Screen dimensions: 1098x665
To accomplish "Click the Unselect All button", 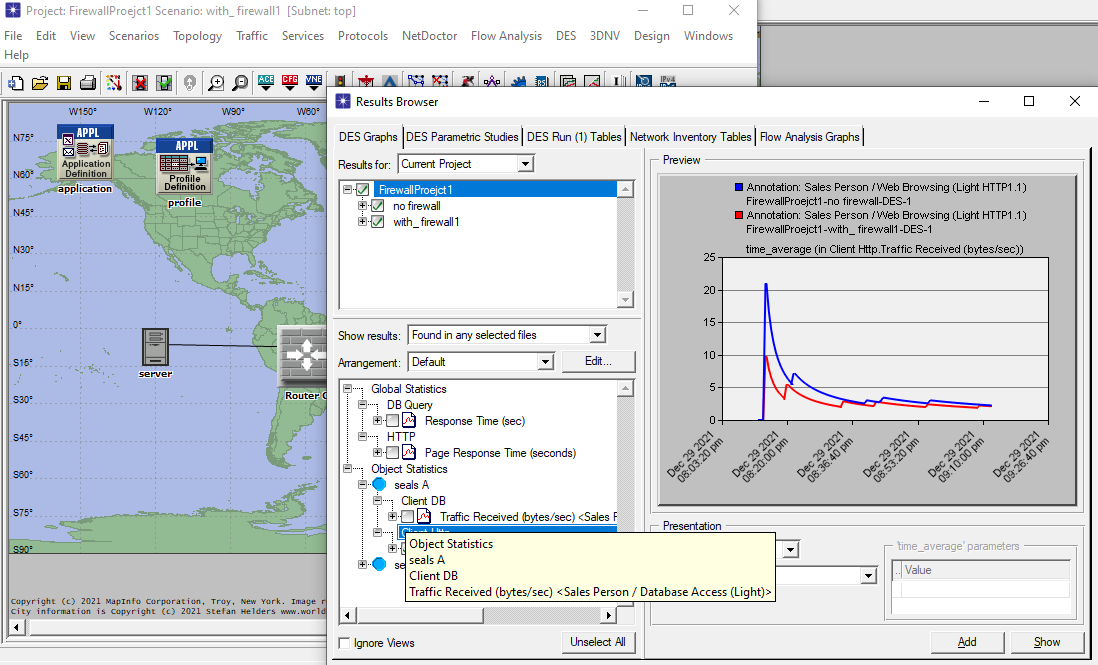I will click(x=597, y=642).
